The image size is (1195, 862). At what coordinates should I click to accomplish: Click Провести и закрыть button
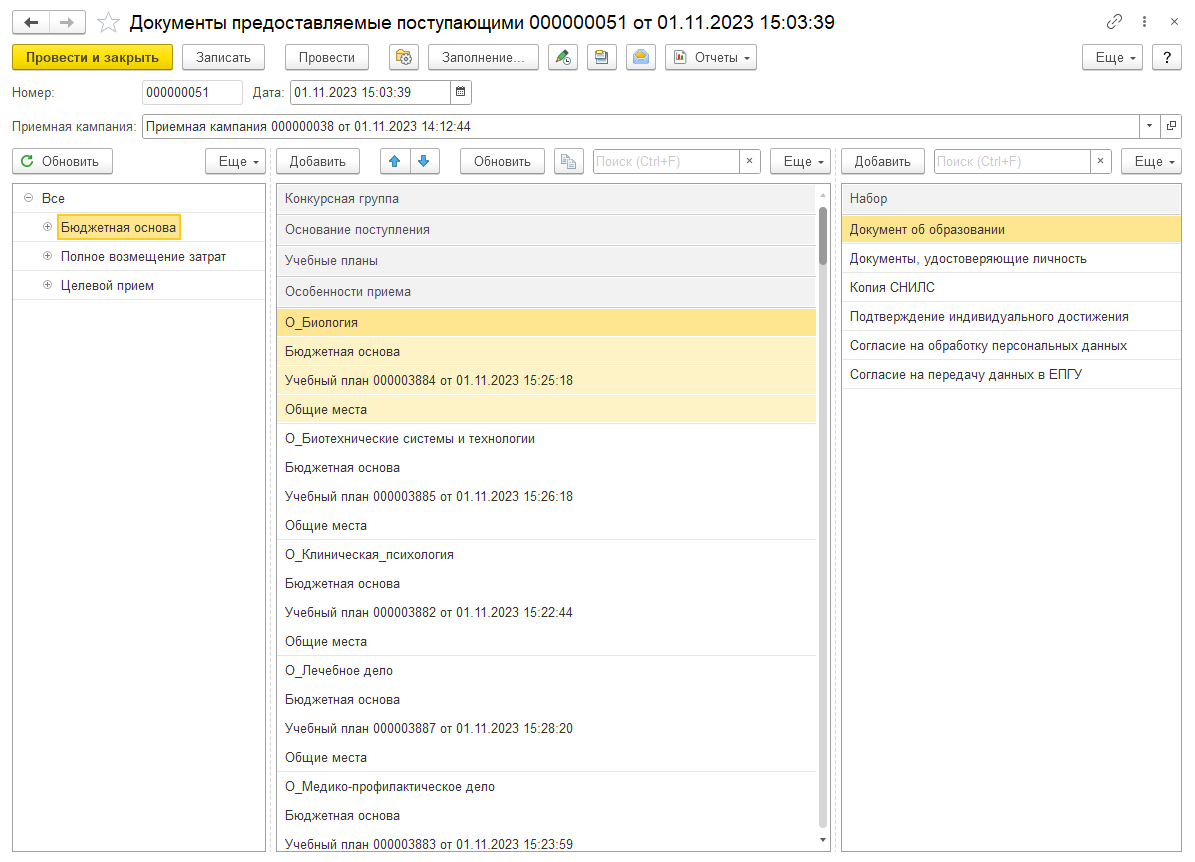[x=92, y=57]
